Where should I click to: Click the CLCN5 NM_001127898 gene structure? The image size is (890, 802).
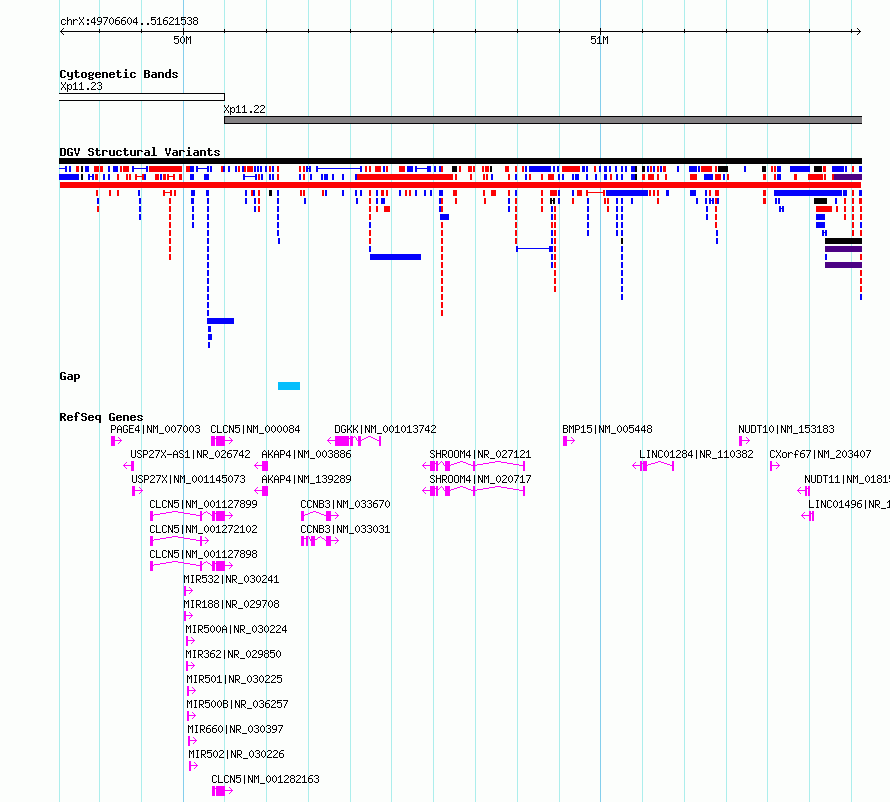[x=192, y=566]
